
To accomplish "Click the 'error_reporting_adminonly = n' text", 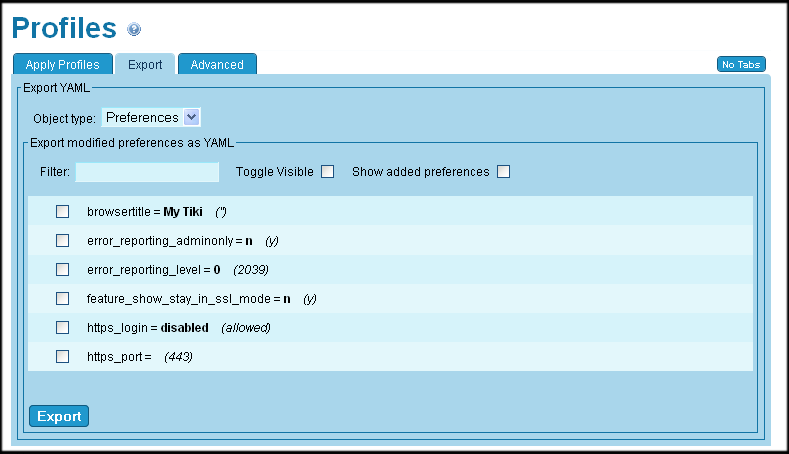I will tap(170, 241).
